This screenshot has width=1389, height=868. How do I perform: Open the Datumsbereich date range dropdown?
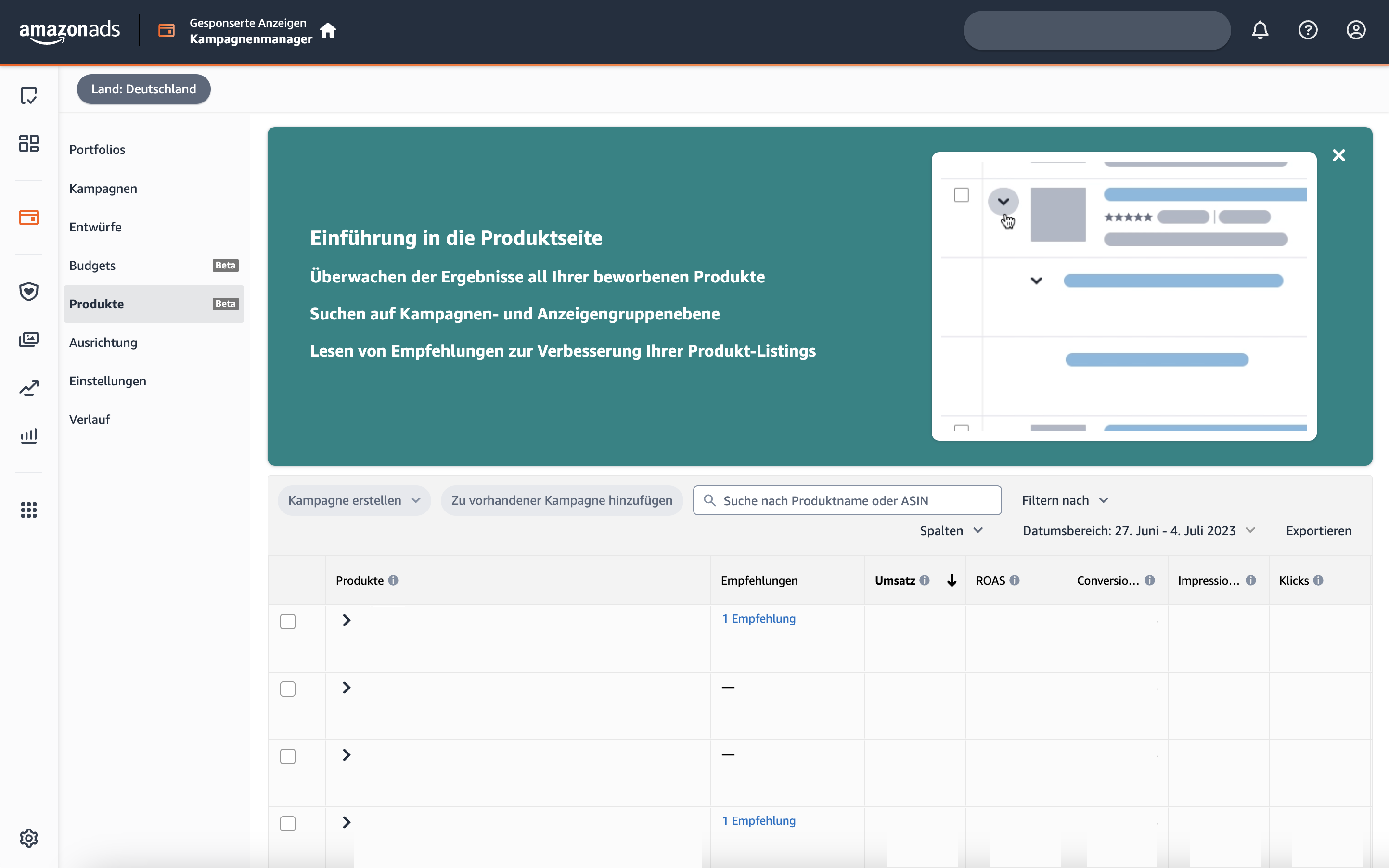click(1139, 530)
